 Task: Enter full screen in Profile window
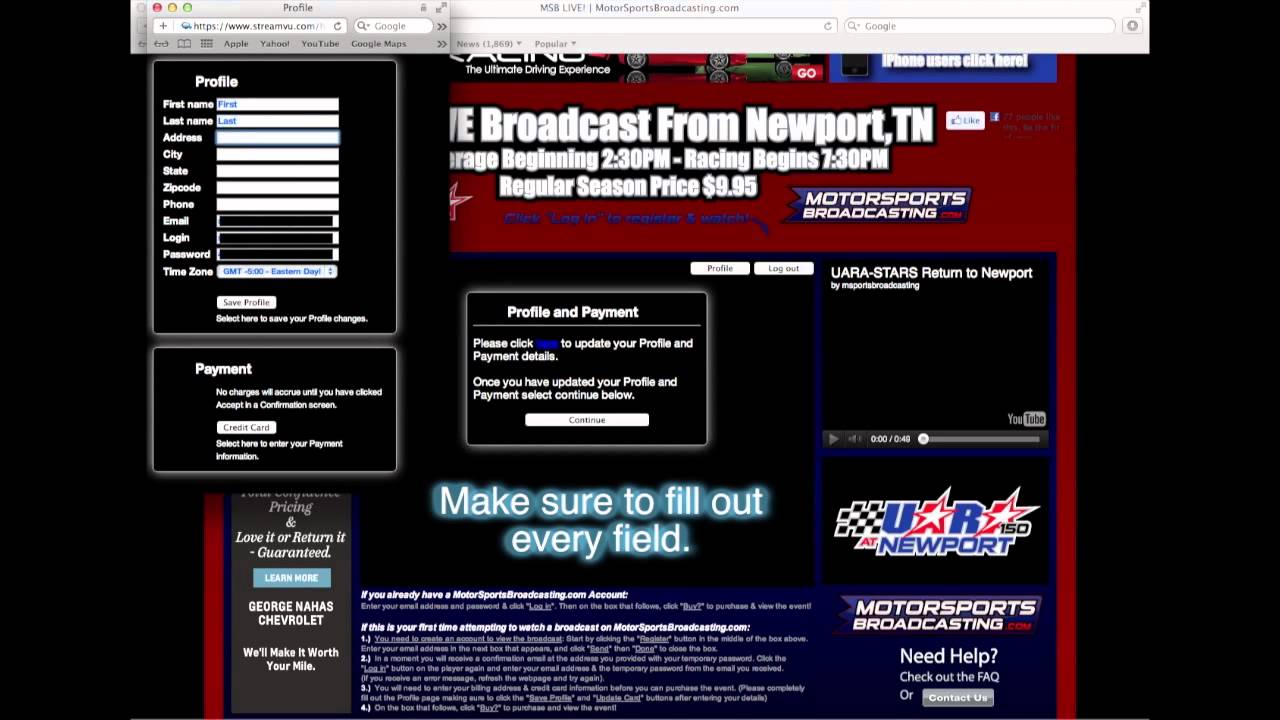coord(441,8)
